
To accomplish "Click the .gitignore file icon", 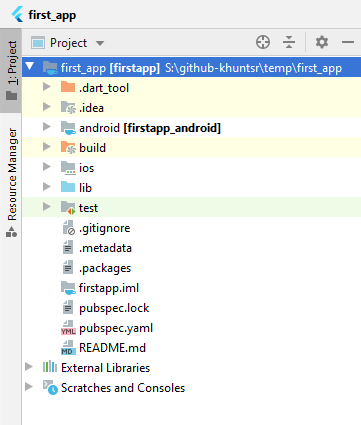I will coord(69,228).
